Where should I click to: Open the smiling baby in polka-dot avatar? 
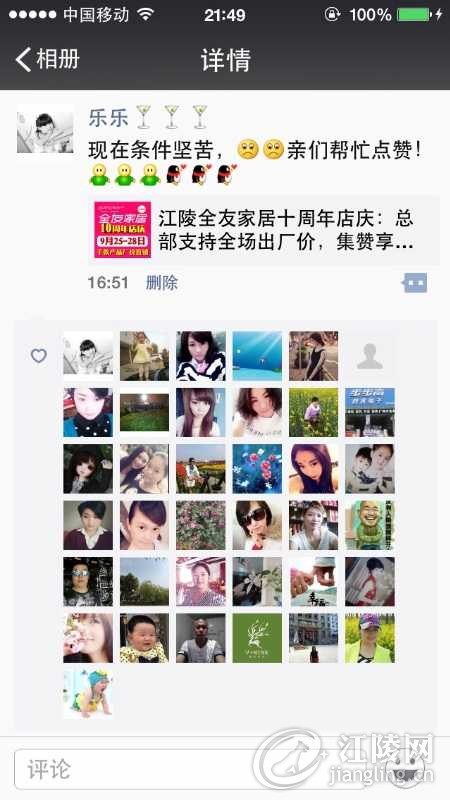(144, 638)
